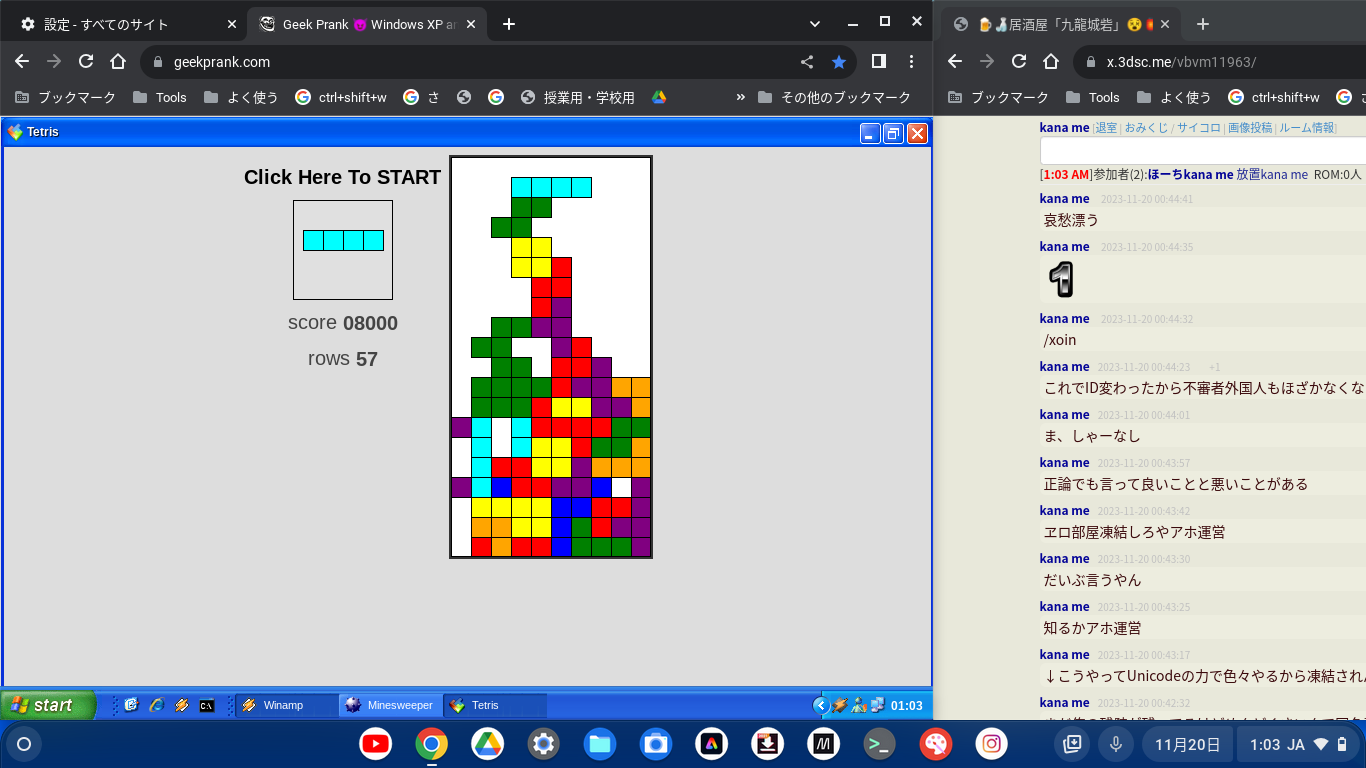The image size is (1366, 768).
Task: Open tab search dropdown in left Chrome window
Action: click(x=815, y=23)
